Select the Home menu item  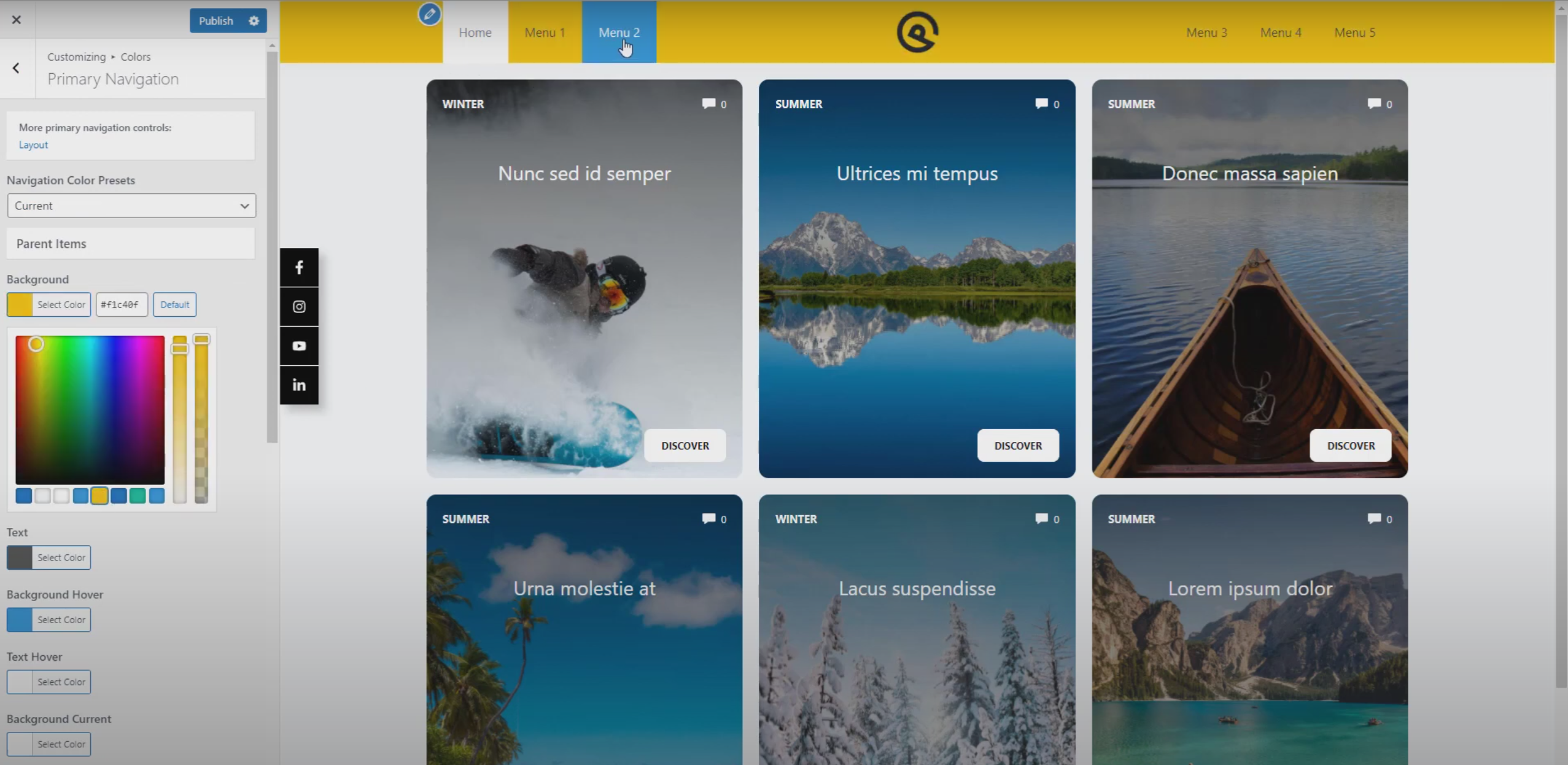point(475,33)
